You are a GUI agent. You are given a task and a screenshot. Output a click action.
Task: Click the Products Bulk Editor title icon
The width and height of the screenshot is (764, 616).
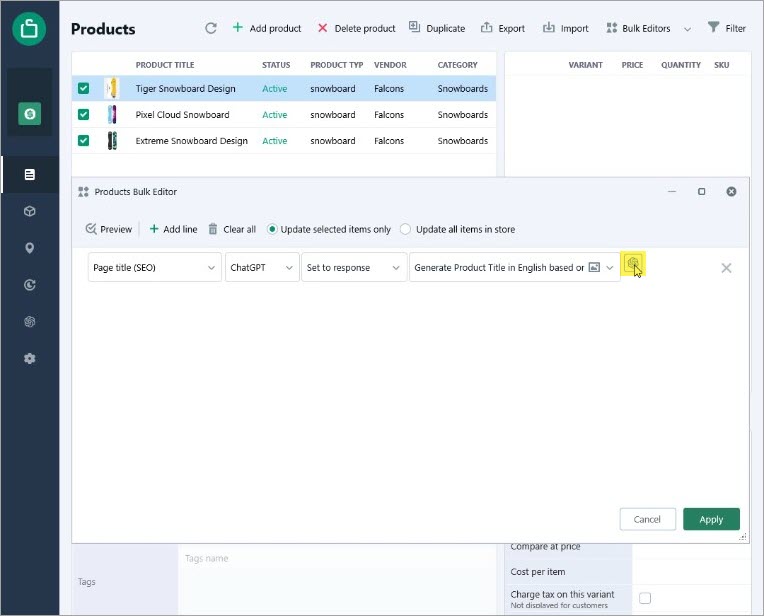(83, 192)
